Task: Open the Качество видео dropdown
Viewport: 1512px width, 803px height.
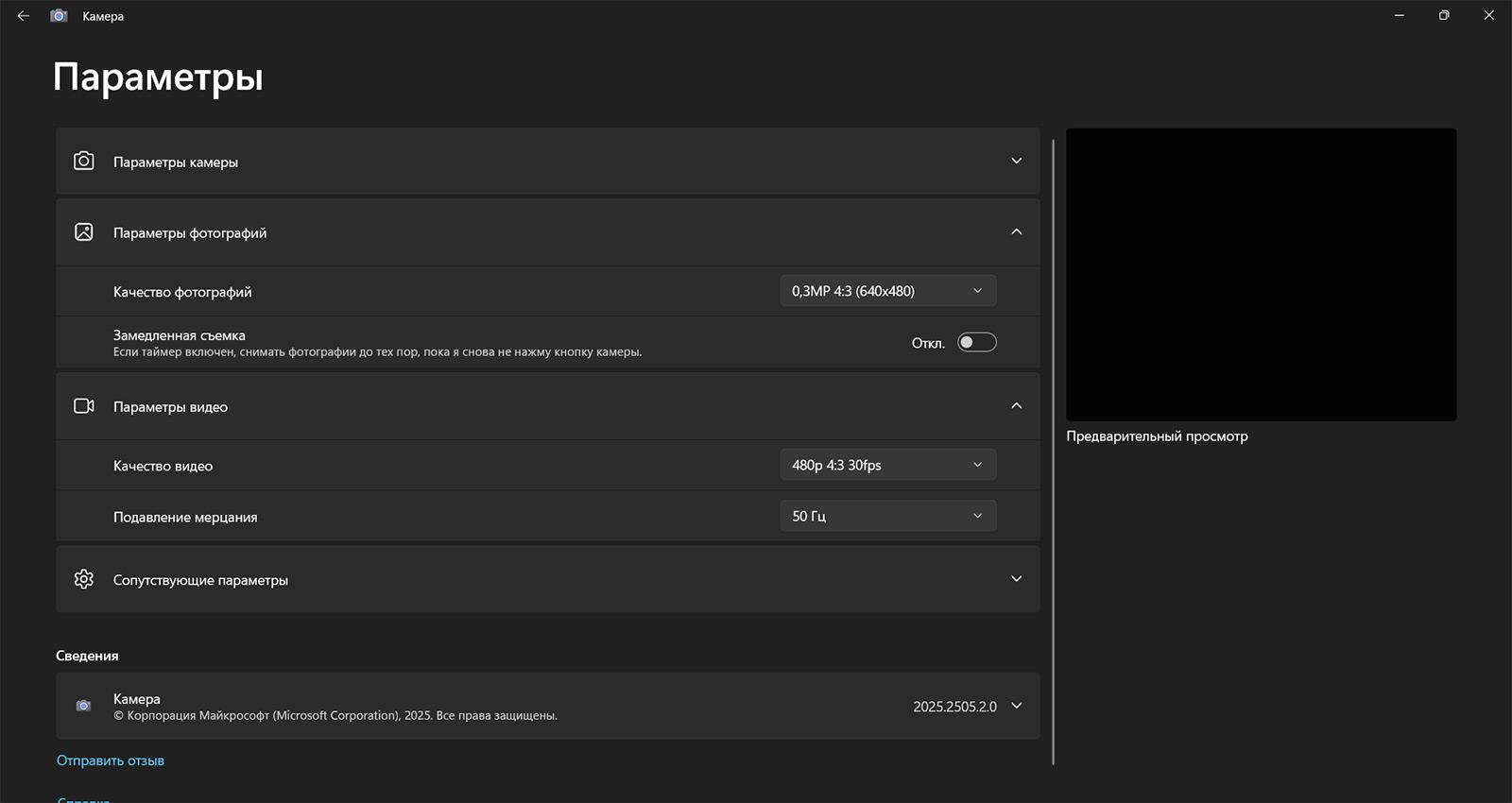Action: (887, 465)
